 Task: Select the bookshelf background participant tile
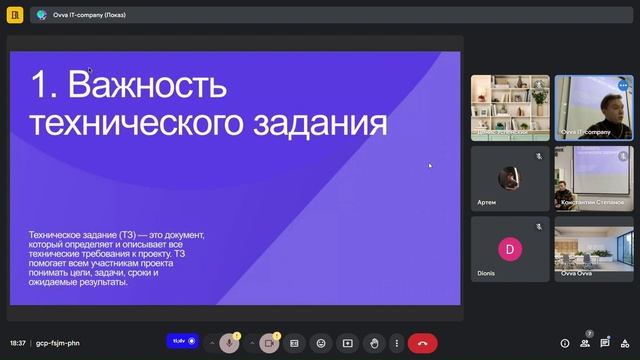tap(510, 108)
